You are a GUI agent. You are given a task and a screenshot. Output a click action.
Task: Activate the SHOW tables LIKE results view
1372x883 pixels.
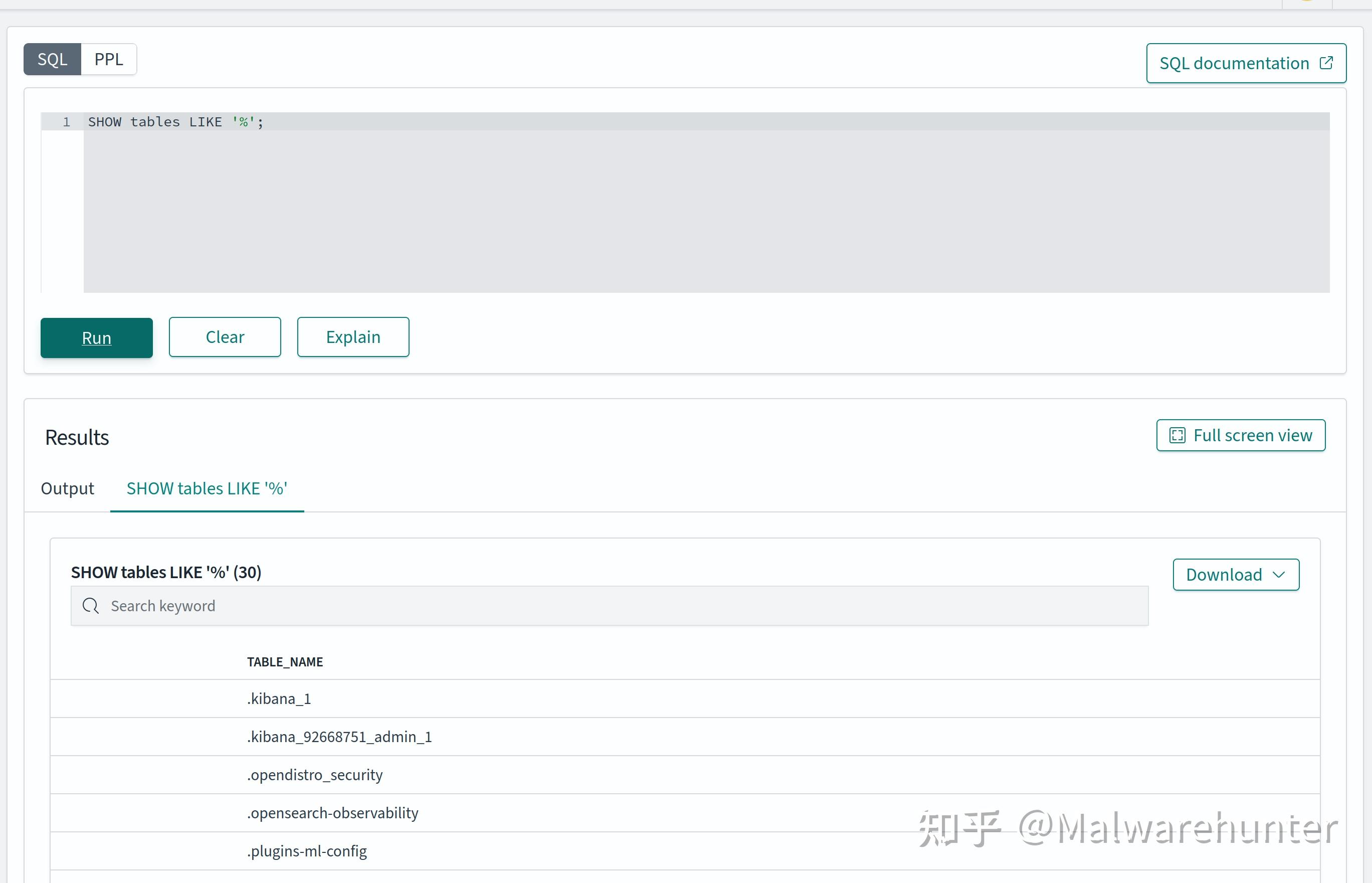(x=207, y=488)
